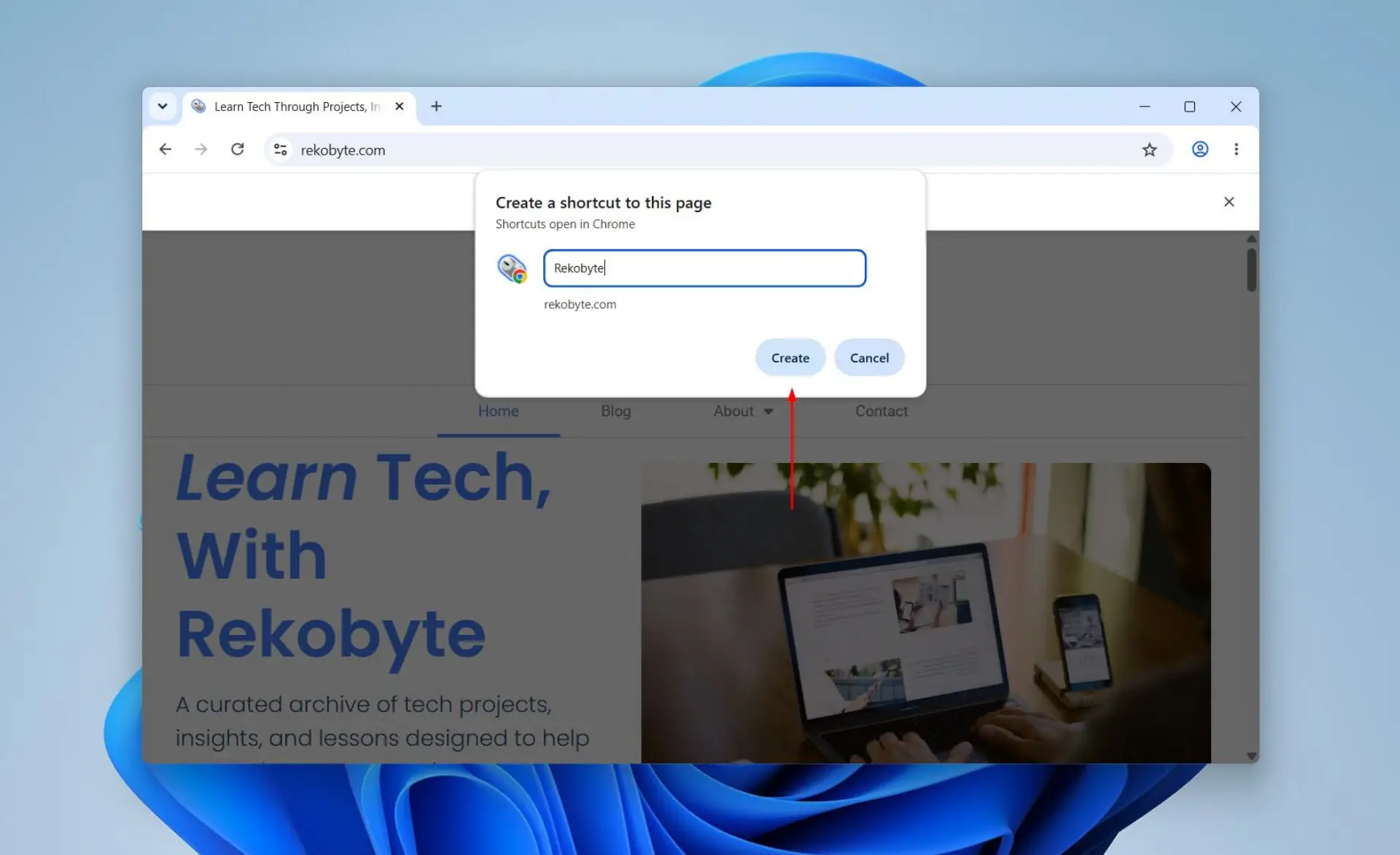
Task: Select the Learn Tech Through Projects tab
Action: (299, 106)
